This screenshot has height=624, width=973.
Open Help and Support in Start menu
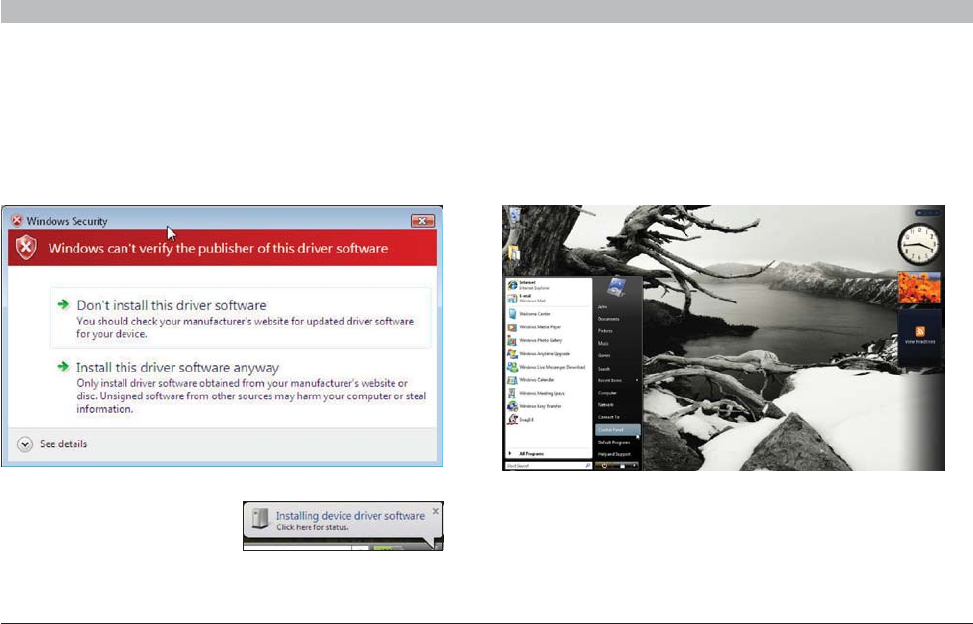614,454
